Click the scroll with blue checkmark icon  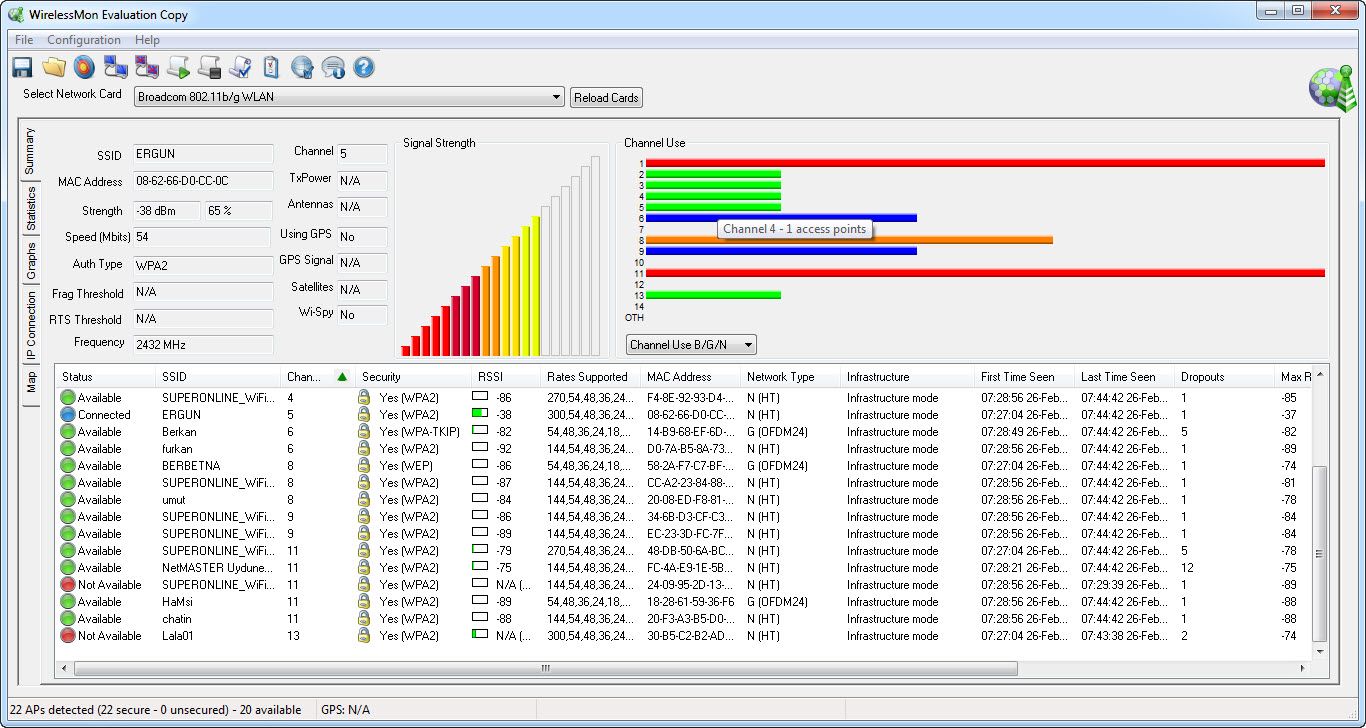pyautogui.click(x=240, y=67)
